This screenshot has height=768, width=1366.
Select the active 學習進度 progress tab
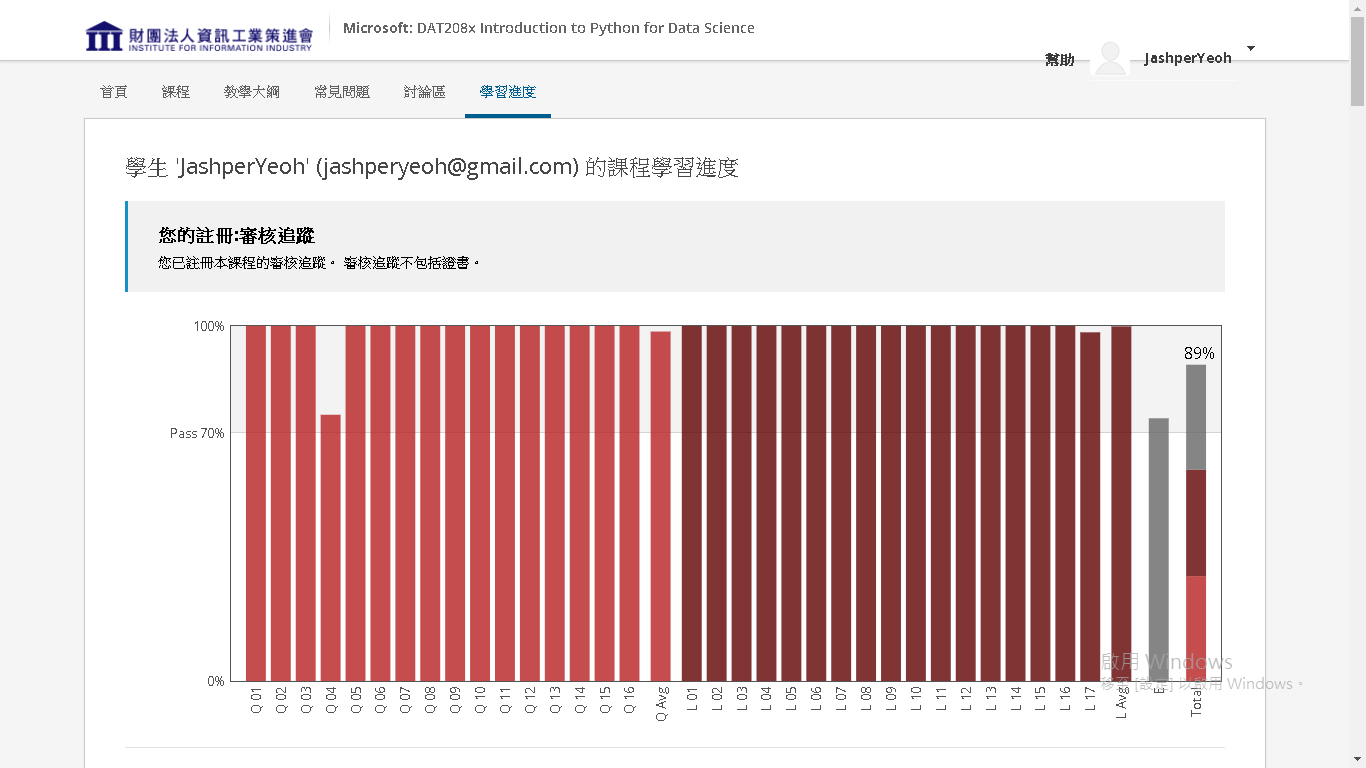(x=507, y=91)
